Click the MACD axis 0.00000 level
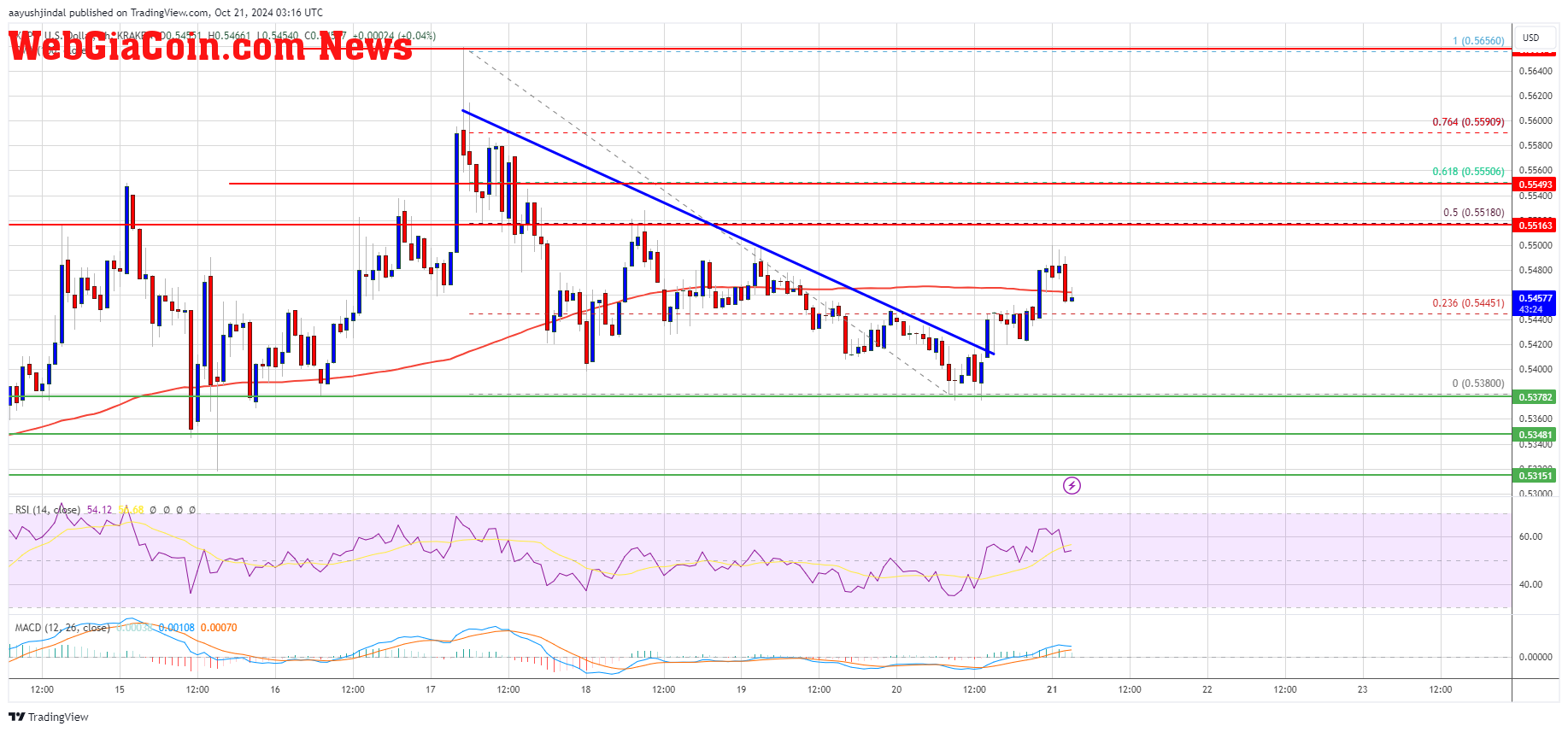1568x732 pixels. tap(1536, 658)
